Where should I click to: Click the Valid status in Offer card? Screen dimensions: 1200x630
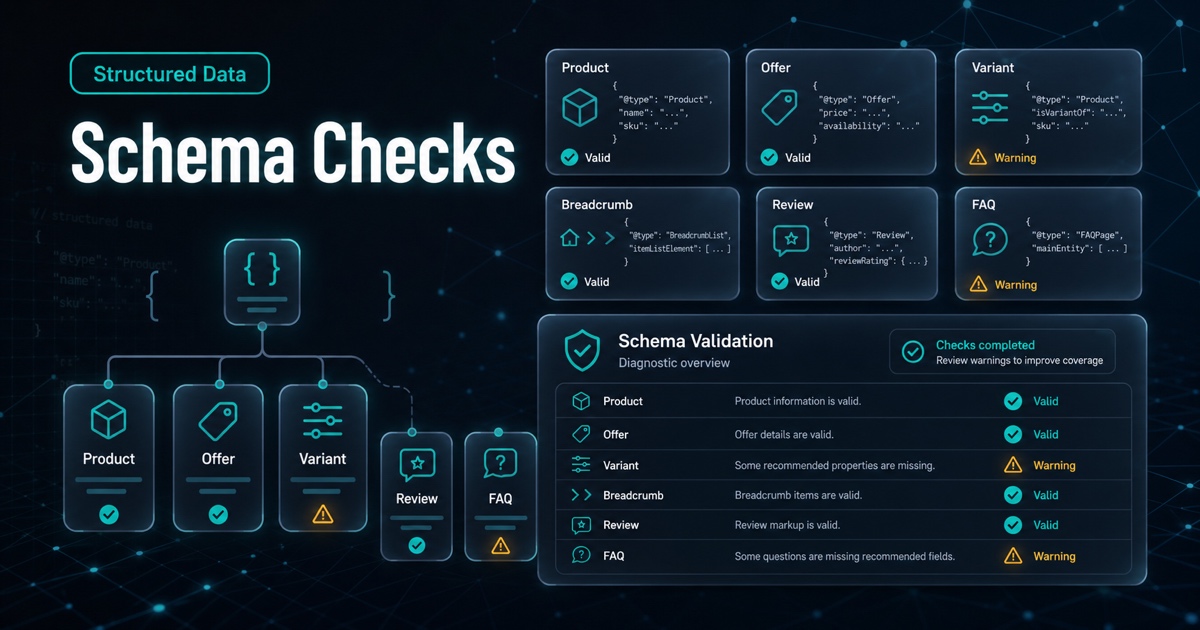coord(786,157)
